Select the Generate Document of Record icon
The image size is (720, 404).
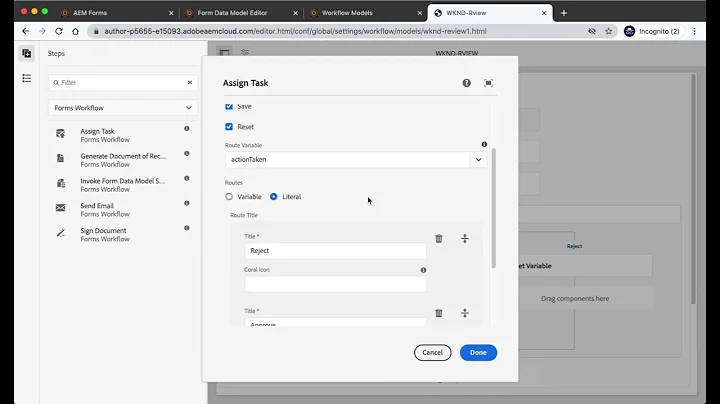61,158
